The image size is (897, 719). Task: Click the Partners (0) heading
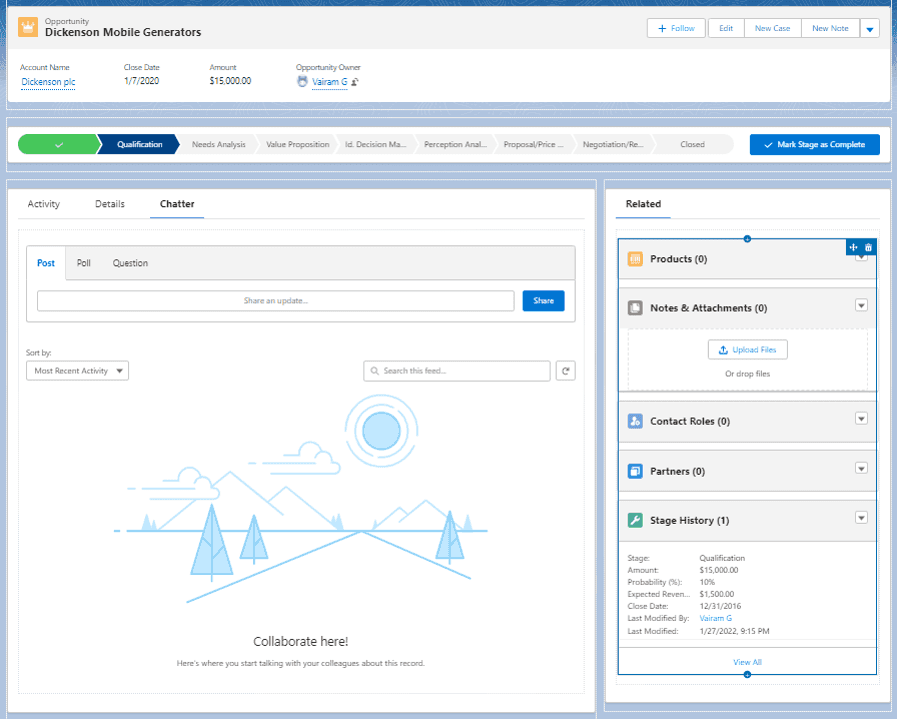pyautogui.click(x=677, y=472)
